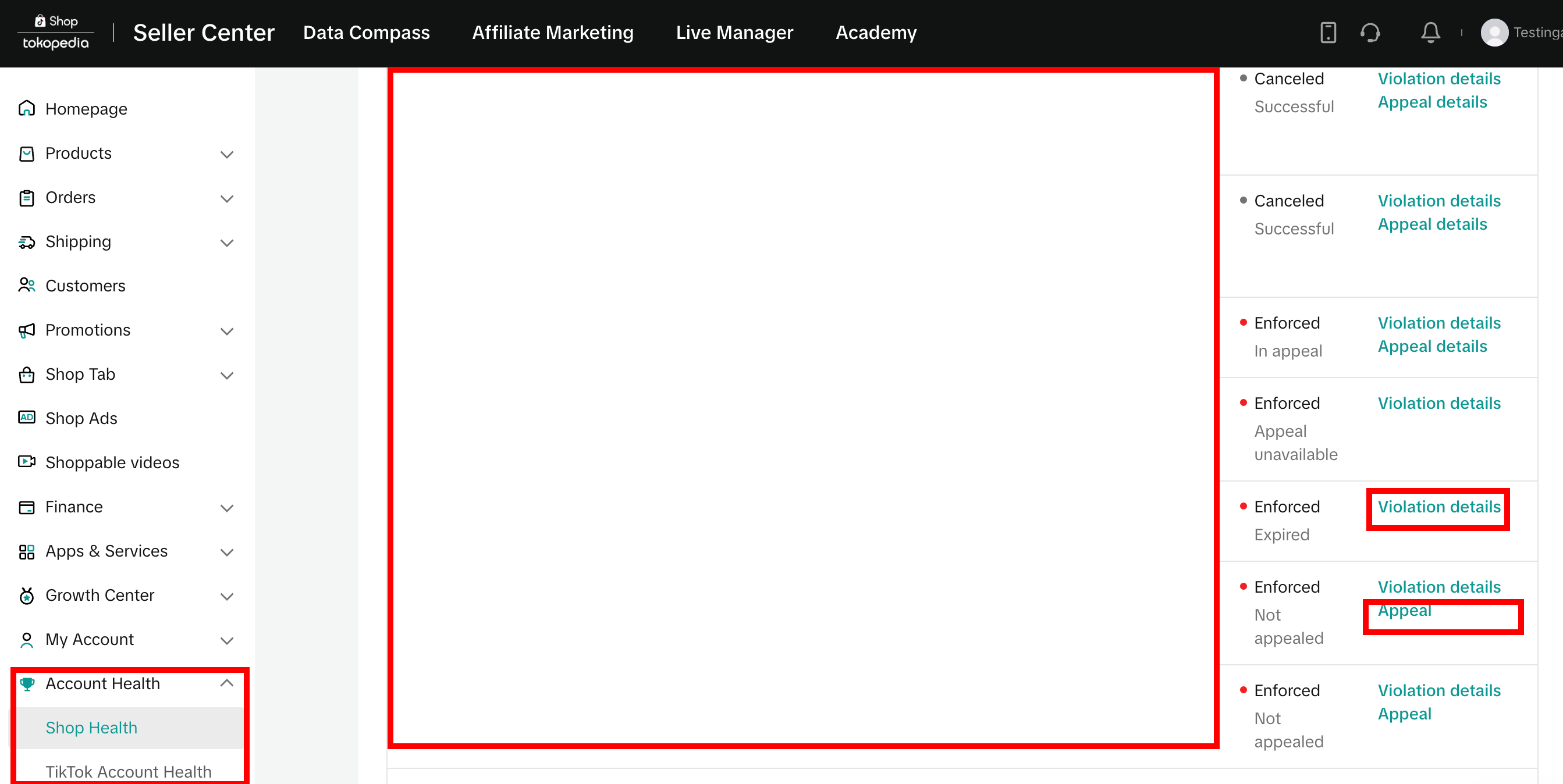Click the Homepage house icon
The height and width of the screenshot is (784, 1563).
coord(27,109)
